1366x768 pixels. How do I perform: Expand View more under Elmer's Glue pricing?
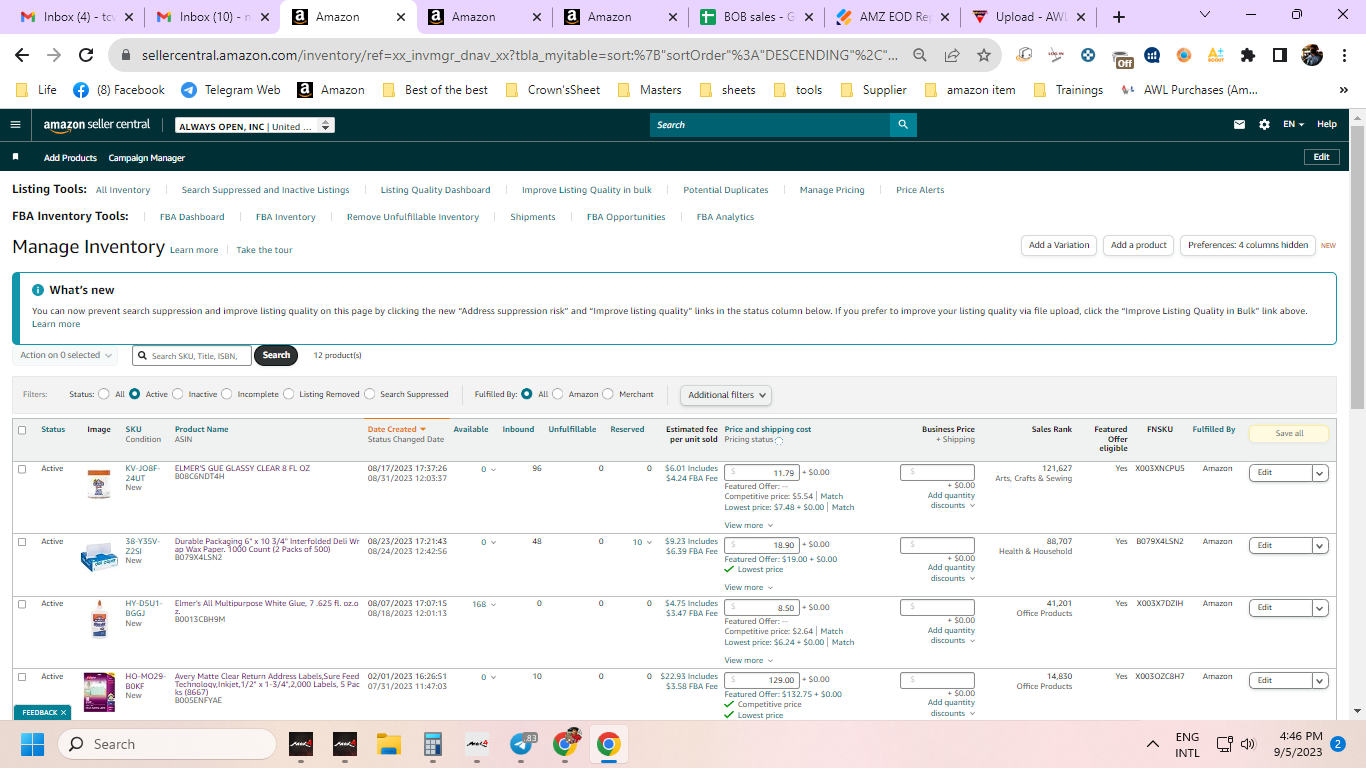[x=747, y=525]
